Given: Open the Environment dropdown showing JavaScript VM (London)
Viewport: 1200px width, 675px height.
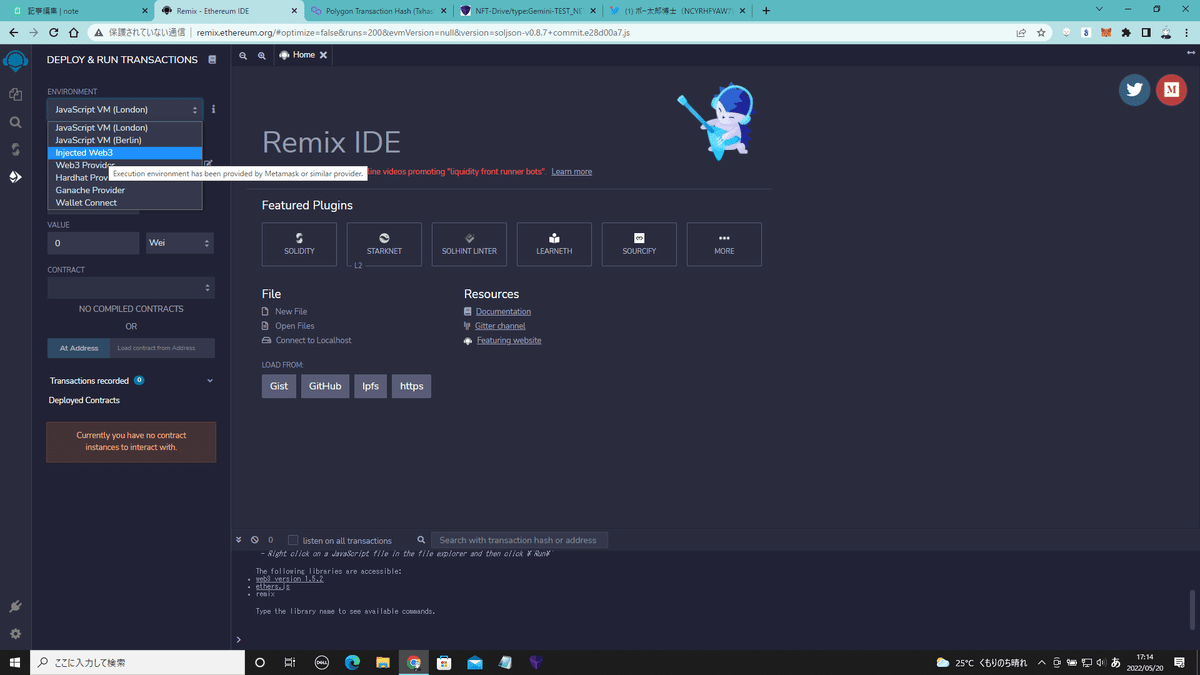Looking at the screenshot, I should pos(125,109).
